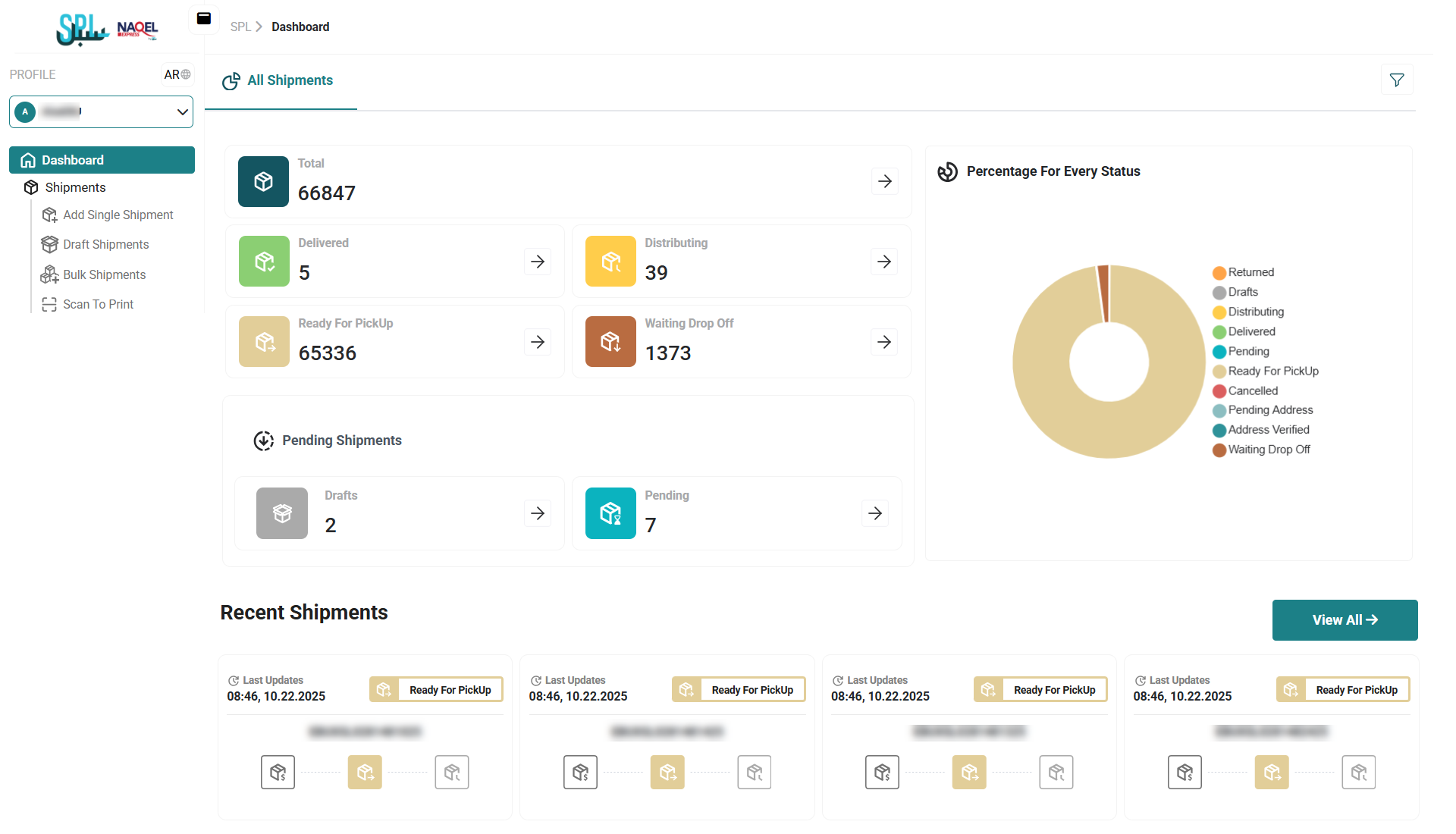
Task: Open the profile selector dropdown
Action: point(102,112)
